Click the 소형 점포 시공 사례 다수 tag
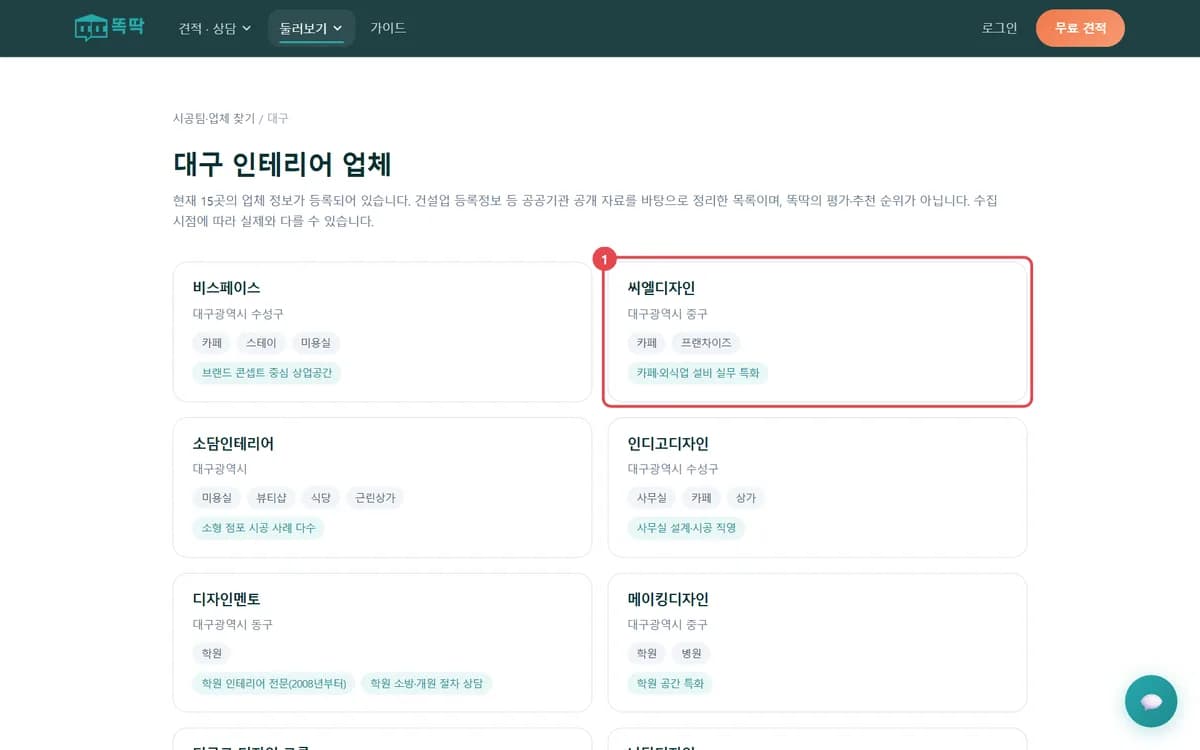Image resolution: width=1200 pixels, height=750 pixels. (258, 528)
